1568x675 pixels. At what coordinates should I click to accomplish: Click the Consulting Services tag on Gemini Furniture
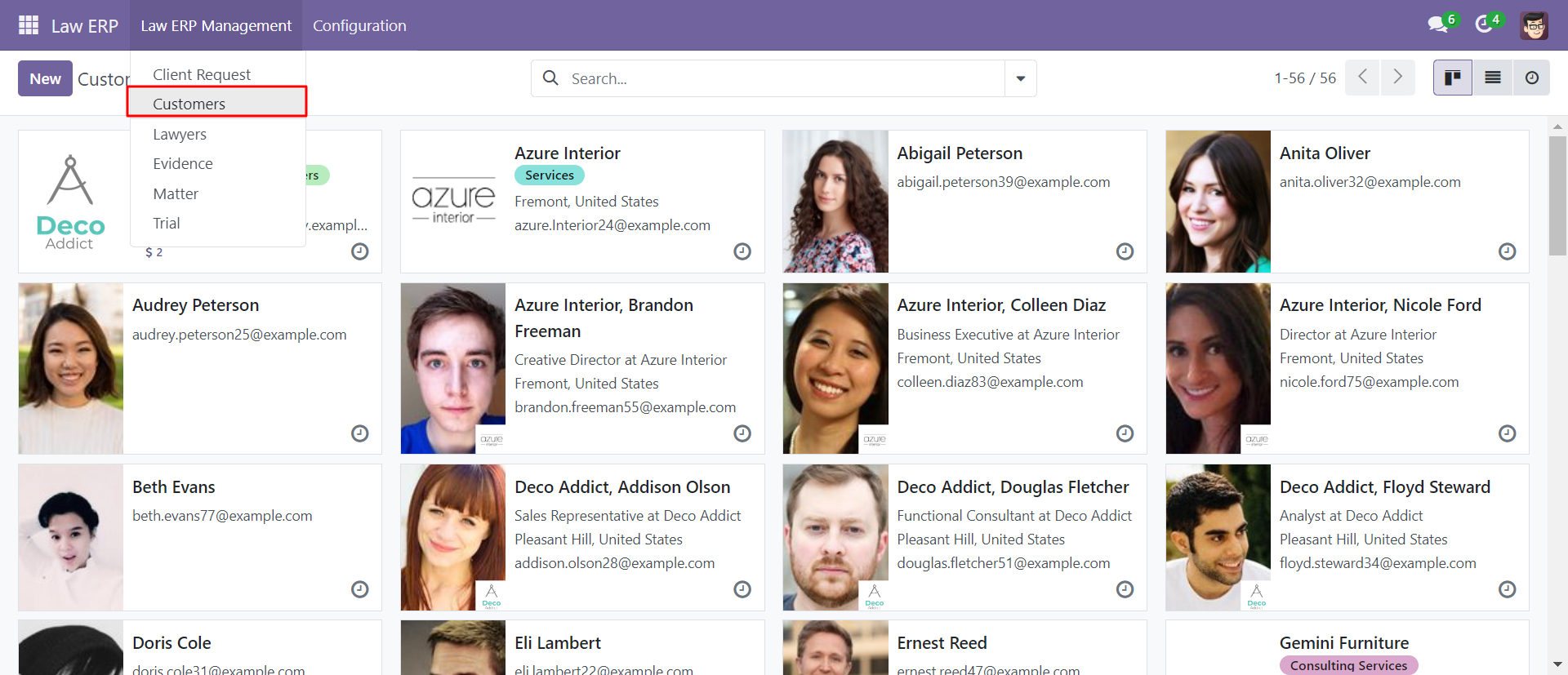coord(1349,665)
